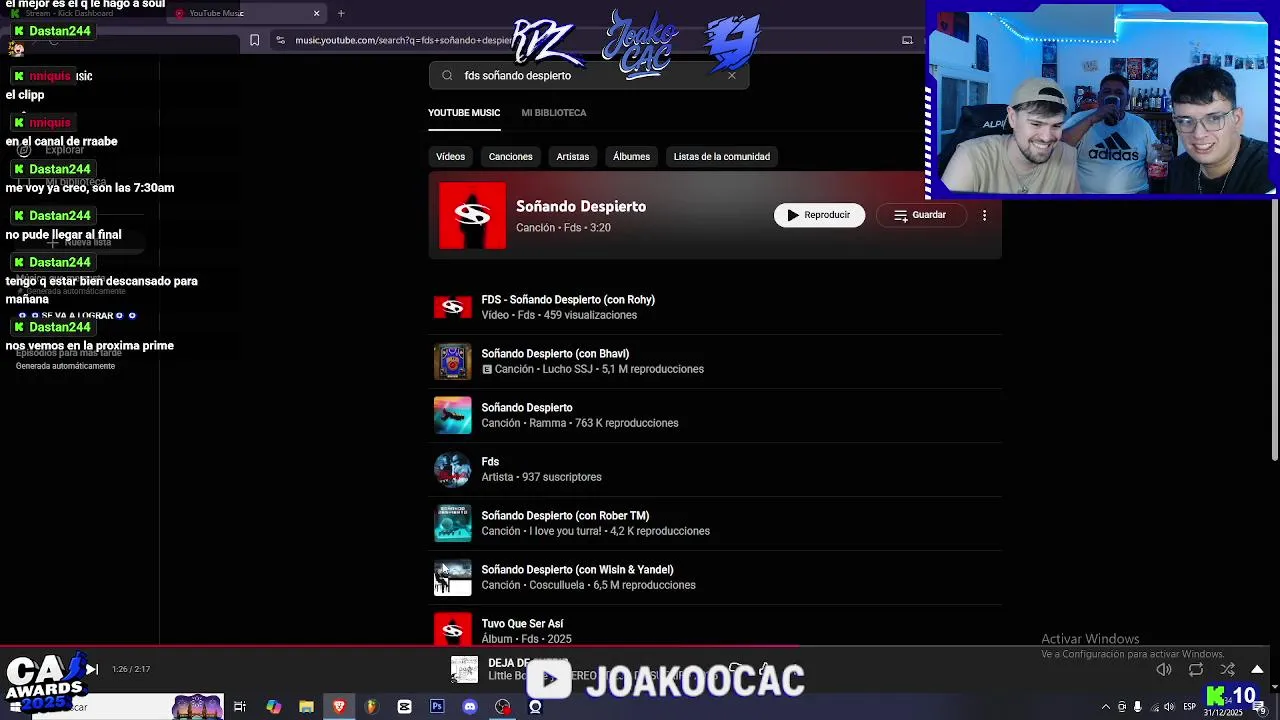Open the Soñando Despierto top result album art
1280x720 pixels.
click(472, 215)
